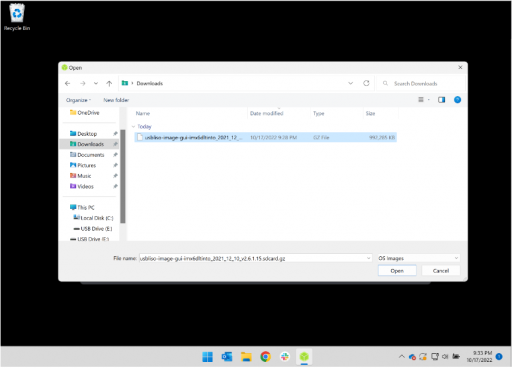This screenshot has height=368, width=512.
Task: Open the Organize menu
Action: (x=78, y=100)
